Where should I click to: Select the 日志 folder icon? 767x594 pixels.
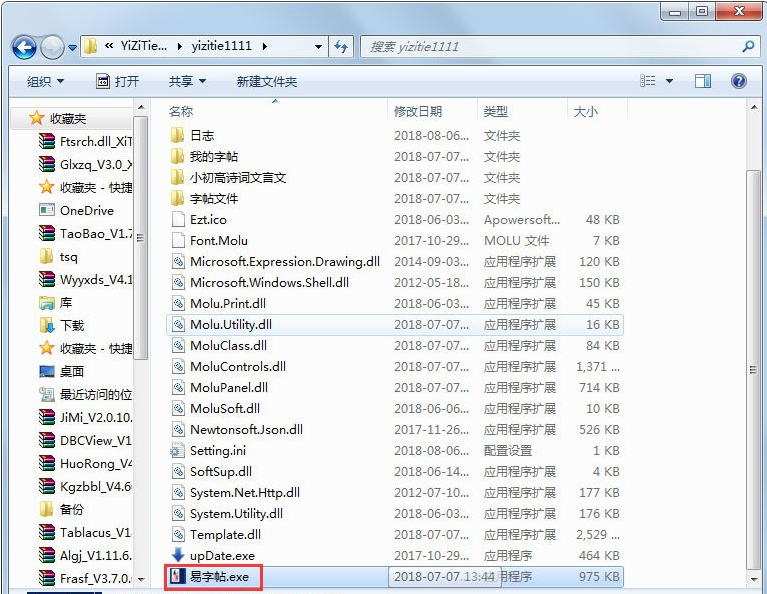pyautogui.click(x=178, y=136)
